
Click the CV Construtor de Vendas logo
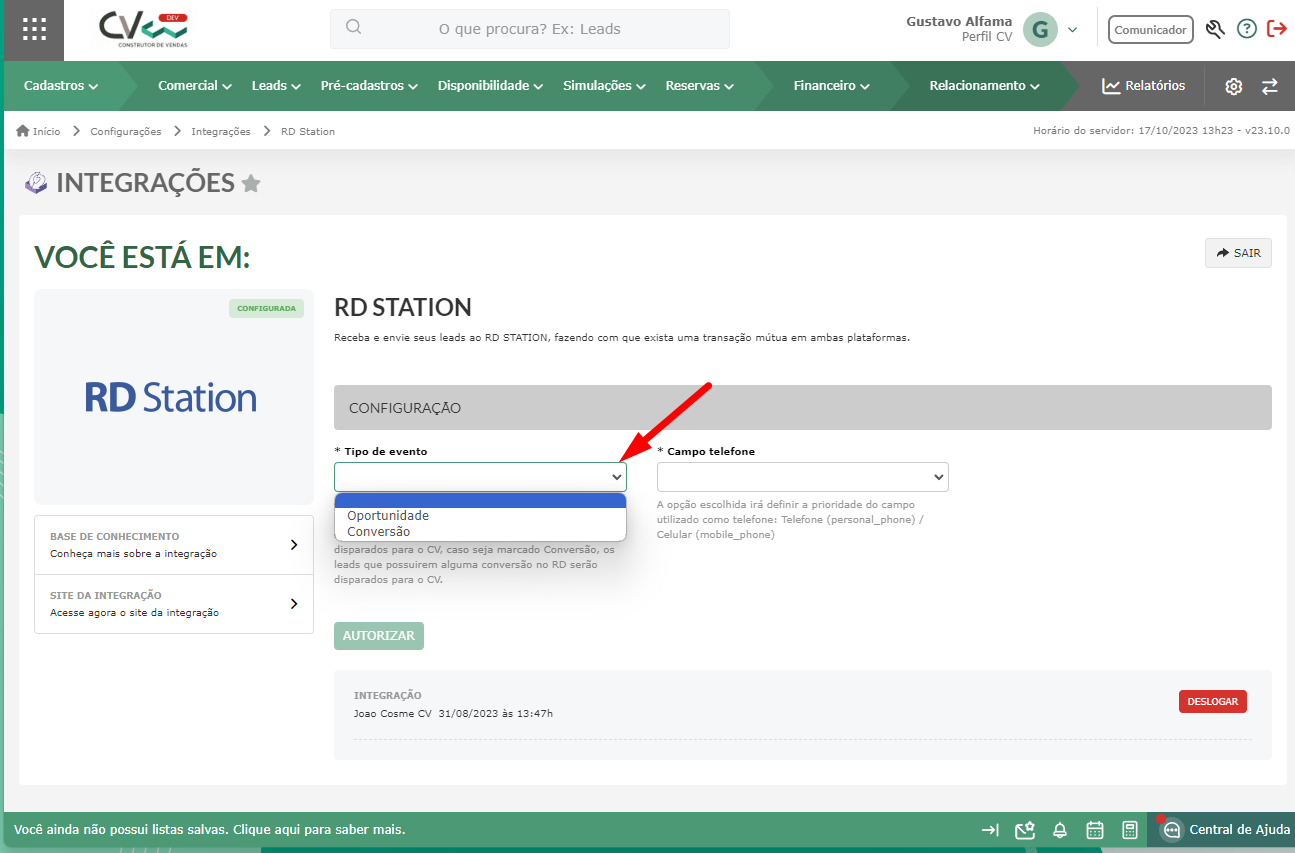(144, 29)
